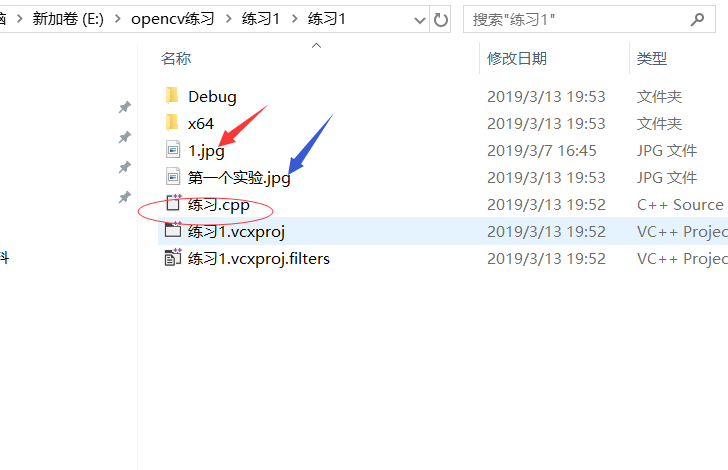Sort files by 名称 column
The height and width of the screenshot is (470, 728).
176,59
